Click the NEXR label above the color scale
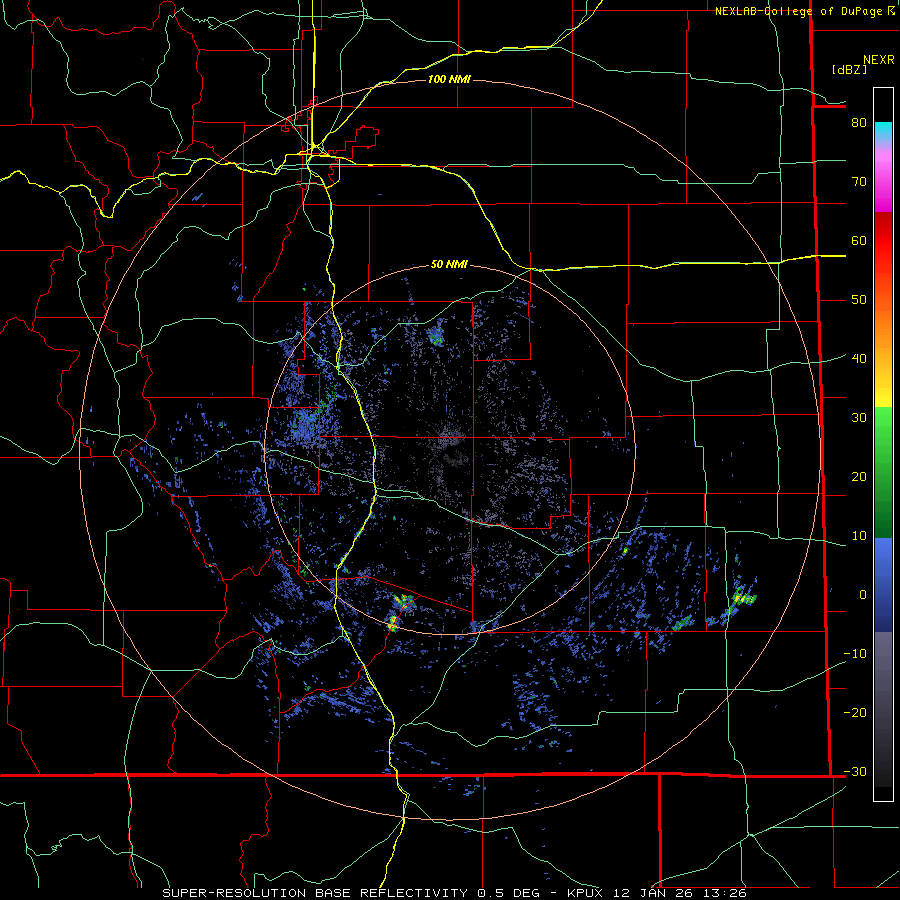 (879, 60)
